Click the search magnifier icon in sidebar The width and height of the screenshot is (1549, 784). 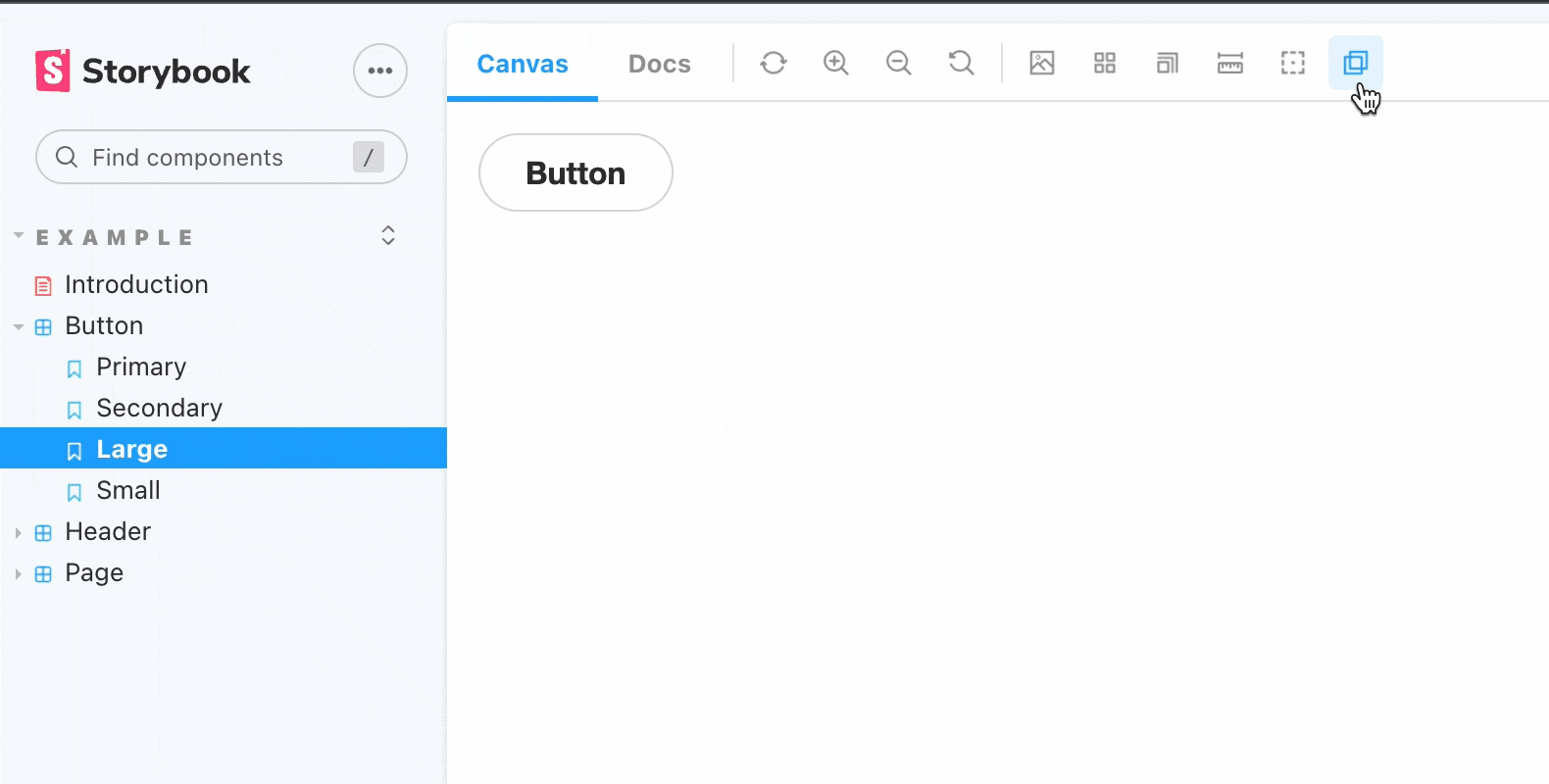pyautogui.click(x=67, y=157)
